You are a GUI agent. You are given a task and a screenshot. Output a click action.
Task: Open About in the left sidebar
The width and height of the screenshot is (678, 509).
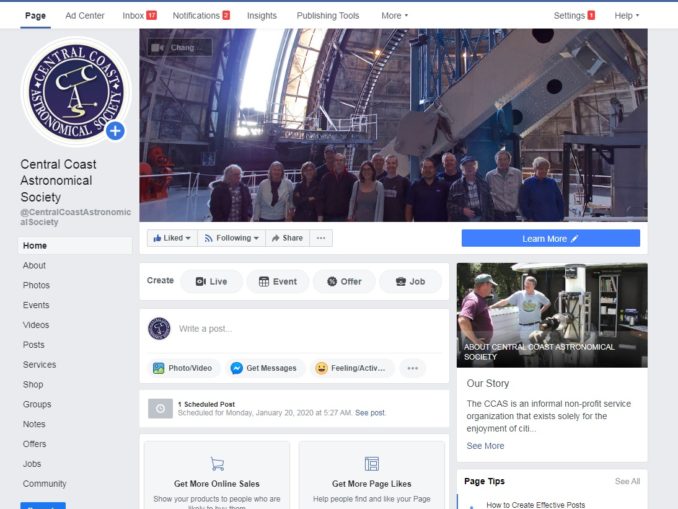pyautogui.click(x=34, y=266)
